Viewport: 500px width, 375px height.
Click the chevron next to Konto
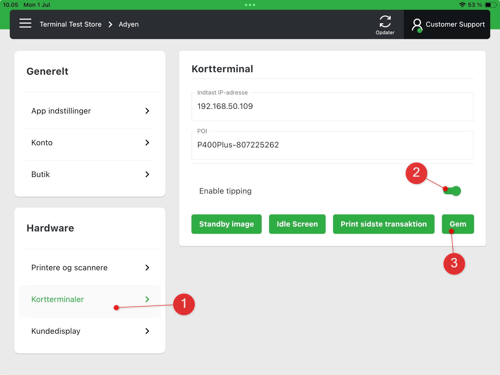click(x=147, y=142)
